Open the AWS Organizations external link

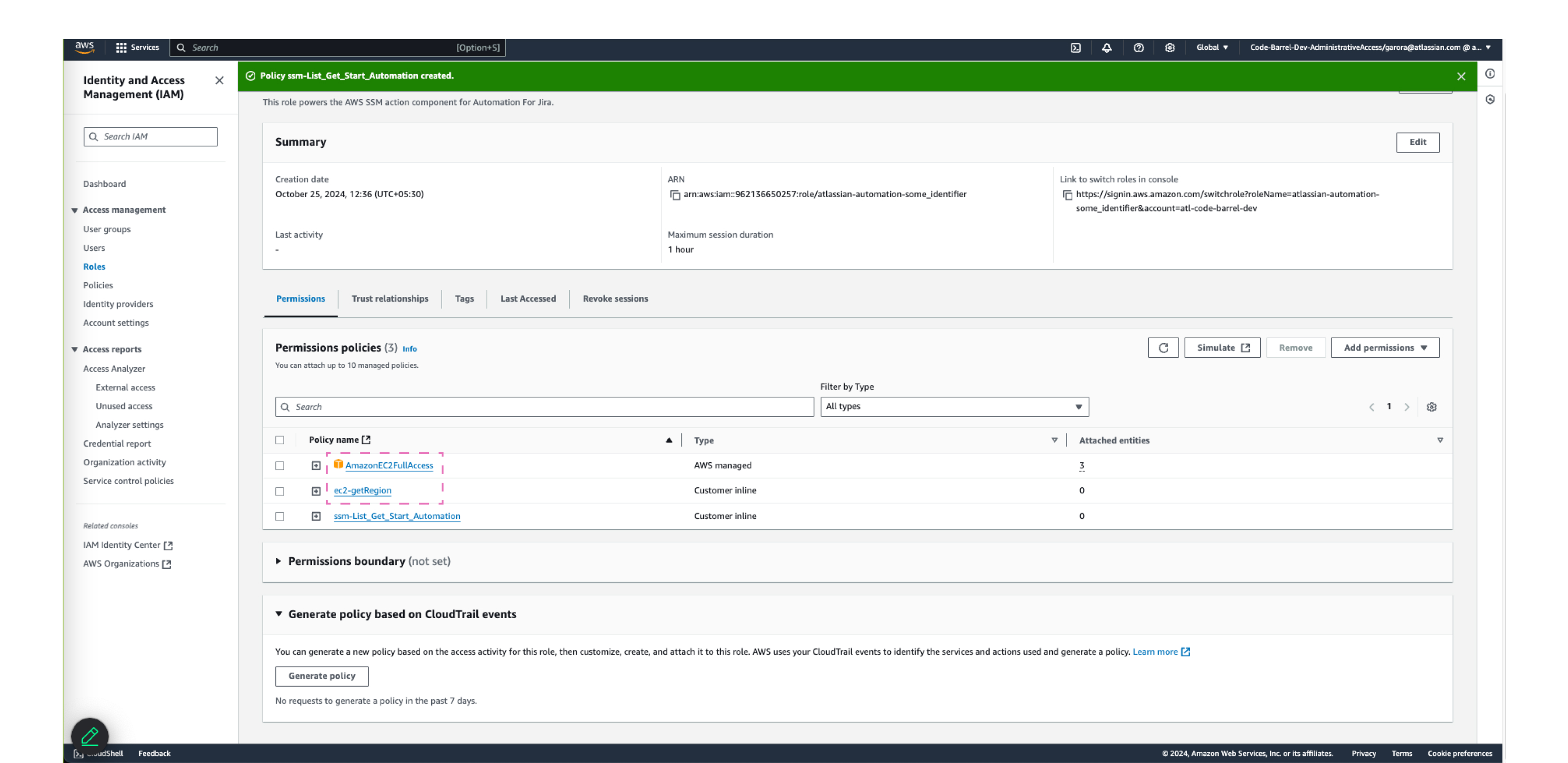point(127,564)
